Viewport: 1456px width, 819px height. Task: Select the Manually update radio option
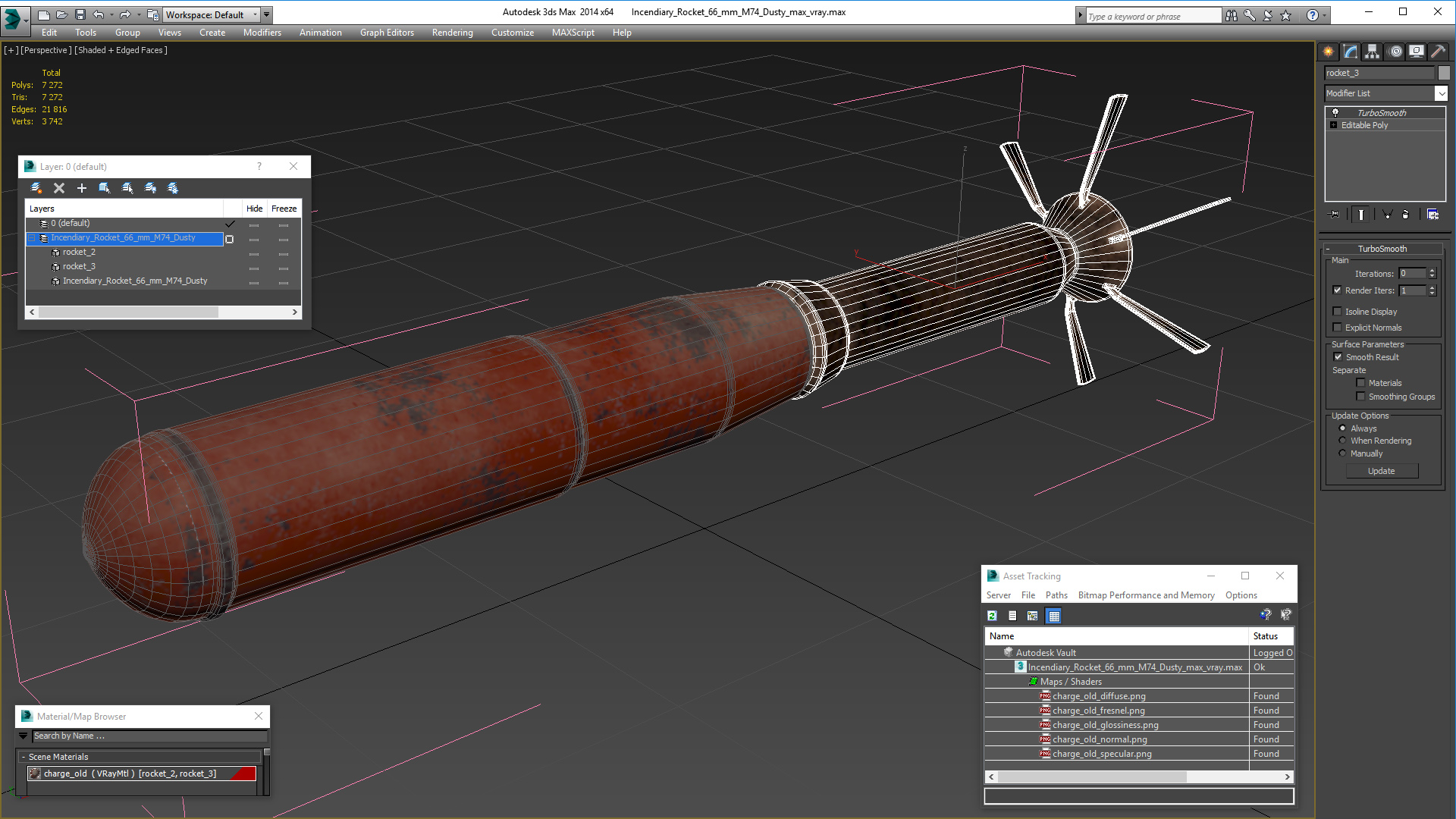(x=1342, y=453)
